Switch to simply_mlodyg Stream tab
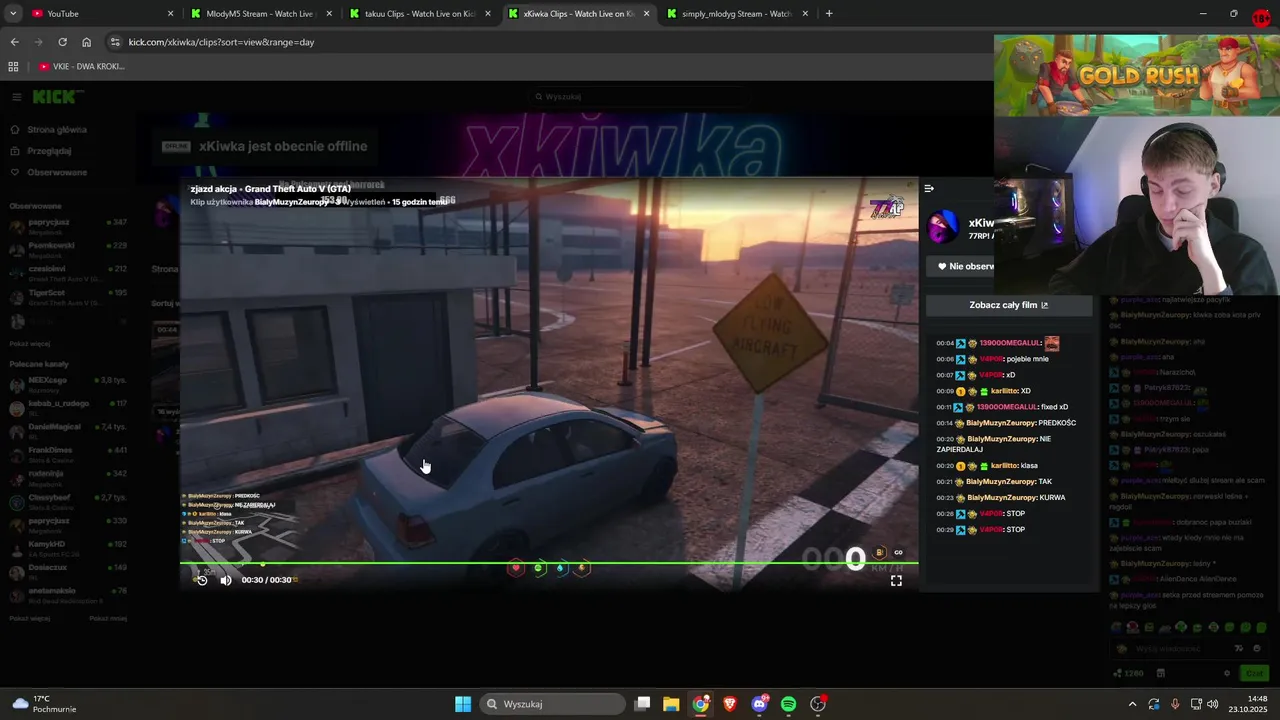1280x720 pixels. 735,14
